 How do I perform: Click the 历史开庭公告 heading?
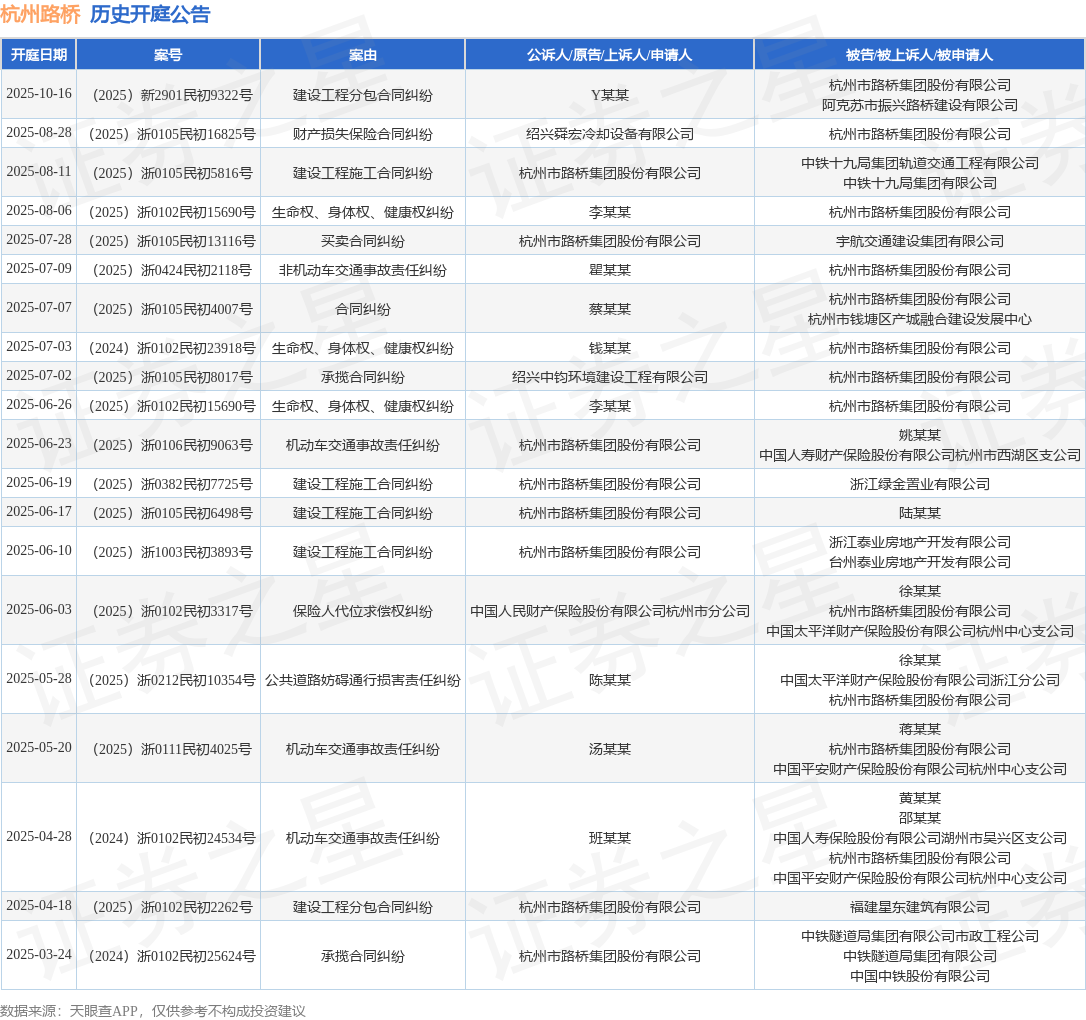(150, 14)
